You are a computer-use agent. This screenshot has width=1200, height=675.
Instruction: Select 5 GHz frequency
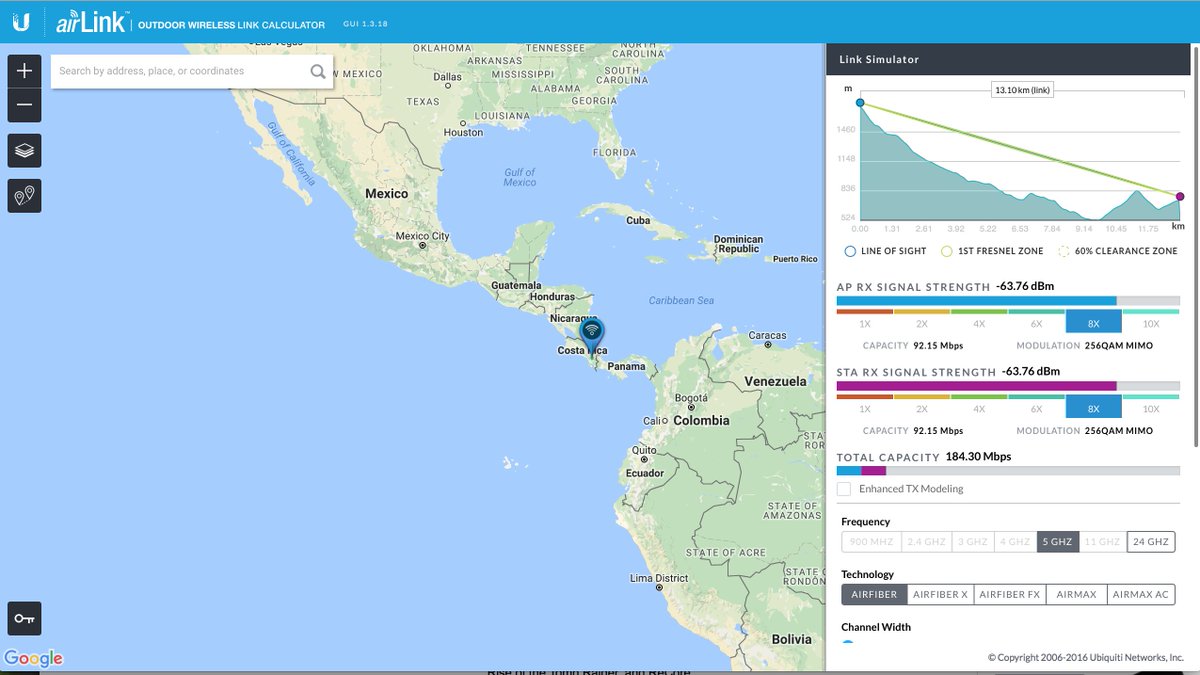1057,542
